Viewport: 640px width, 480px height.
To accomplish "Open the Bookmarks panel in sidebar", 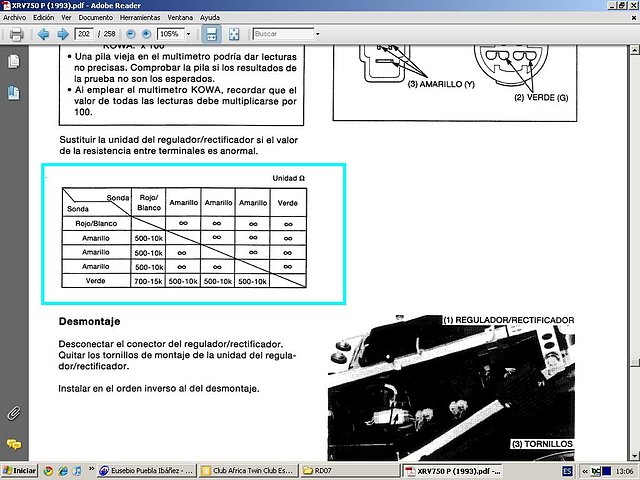I will click(x=13, y=93).
